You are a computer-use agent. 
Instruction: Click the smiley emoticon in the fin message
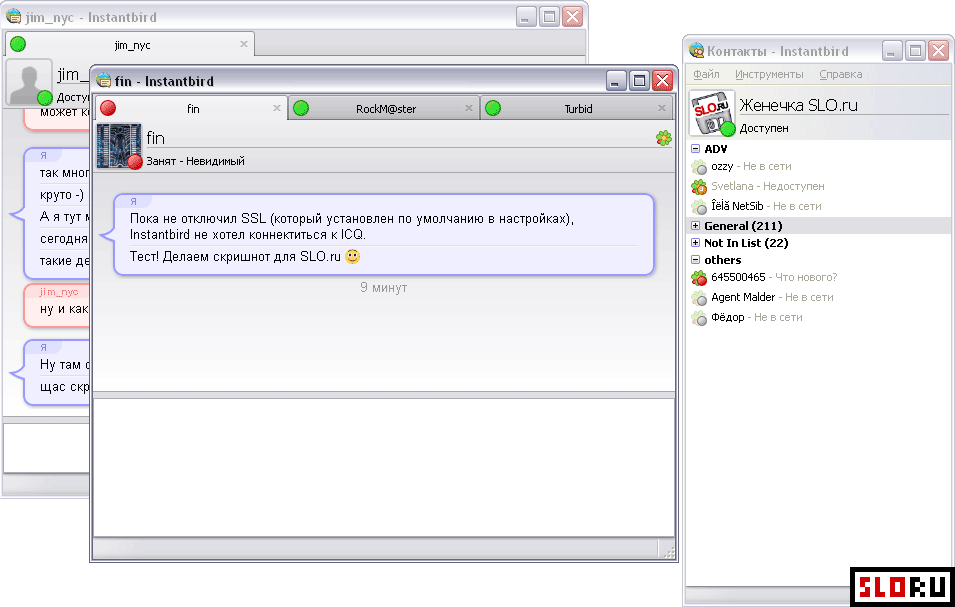click(352, 256)
